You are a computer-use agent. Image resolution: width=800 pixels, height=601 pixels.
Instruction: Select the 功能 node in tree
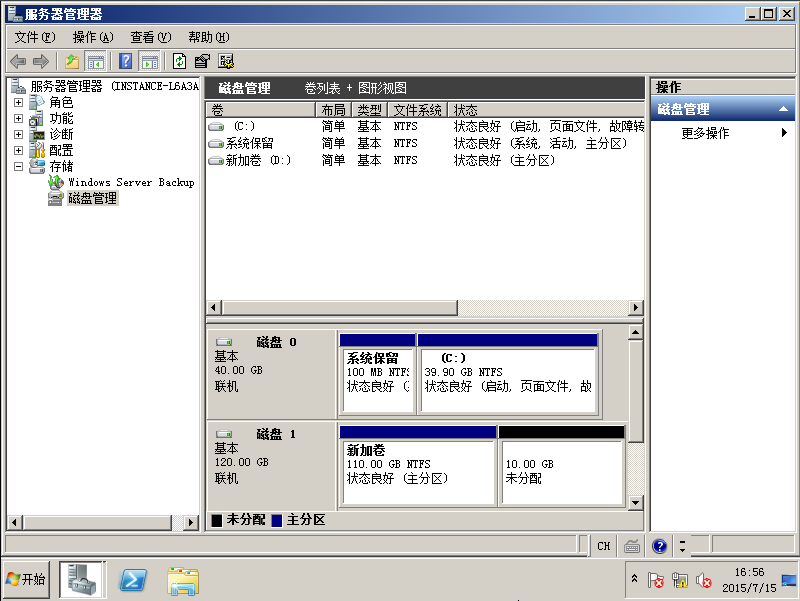tap(61, 118)
